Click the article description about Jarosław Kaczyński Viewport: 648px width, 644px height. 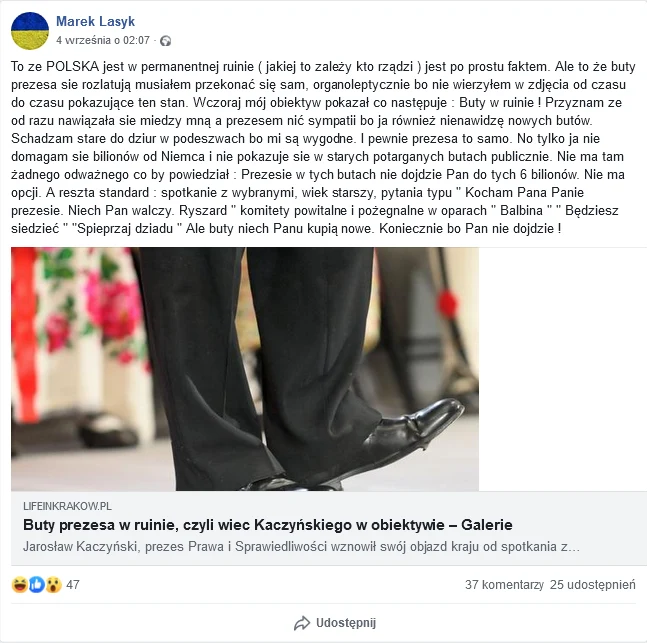tap(301, 547)
